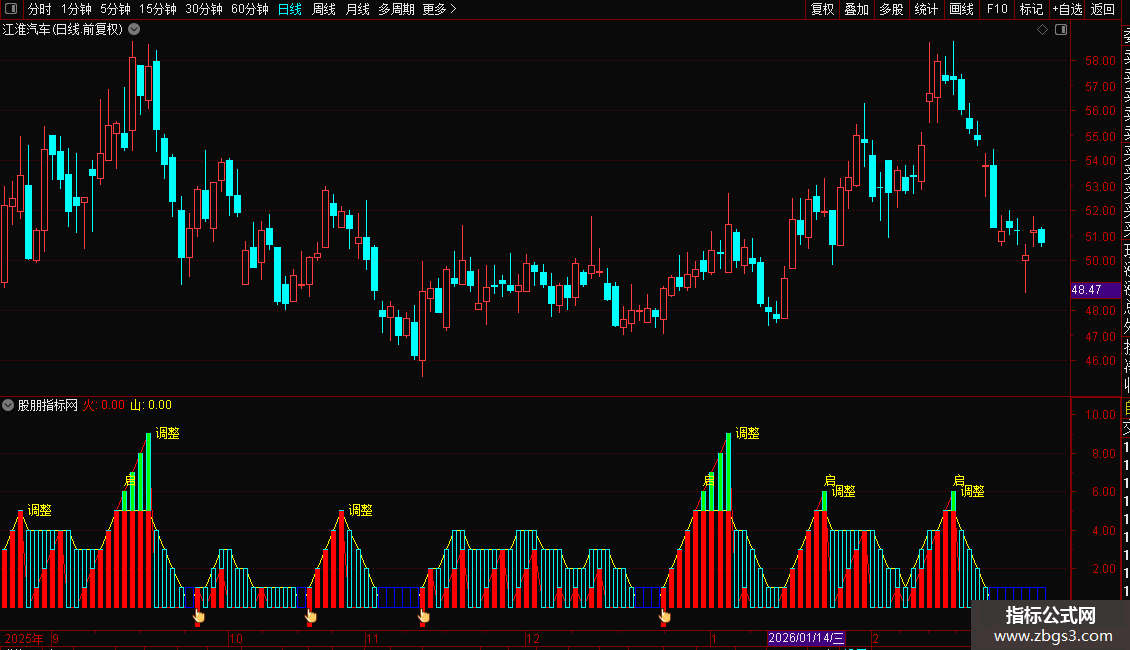The image size is (1130, 650).
Task: Click the 58.00 price axis label
Action: [1100, 61]
